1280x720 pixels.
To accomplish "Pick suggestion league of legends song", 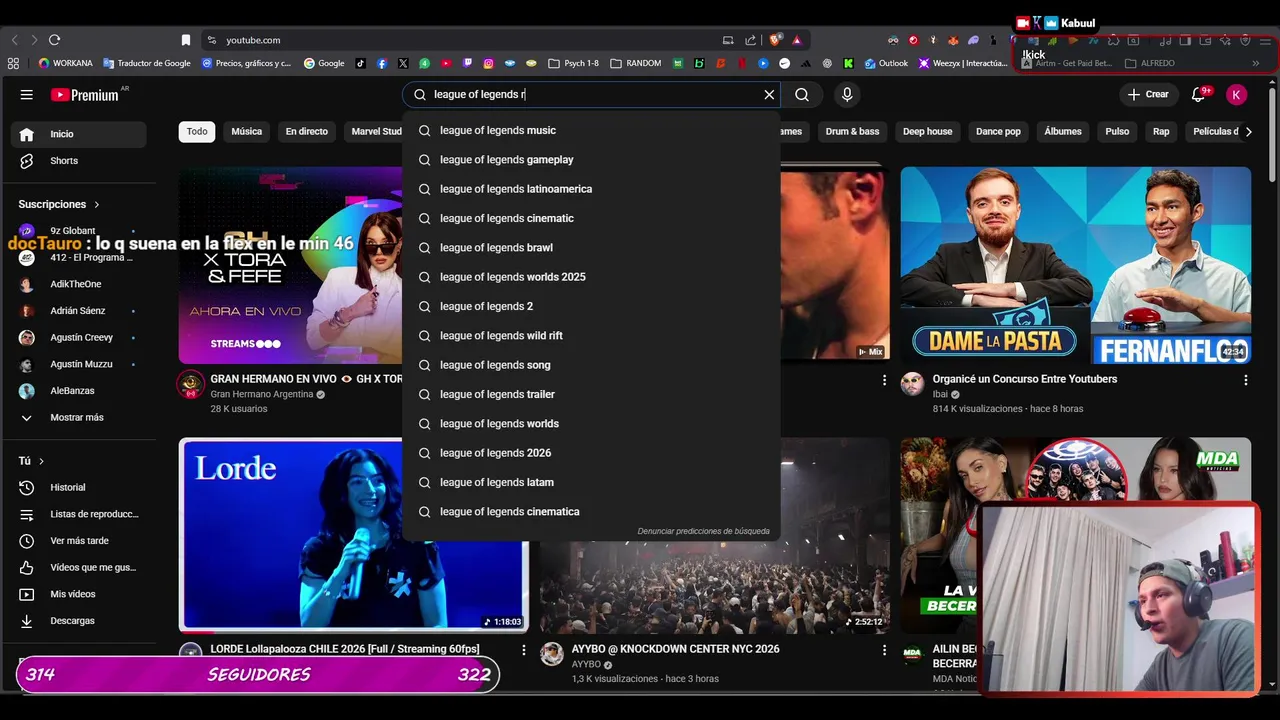I will 591,365.
